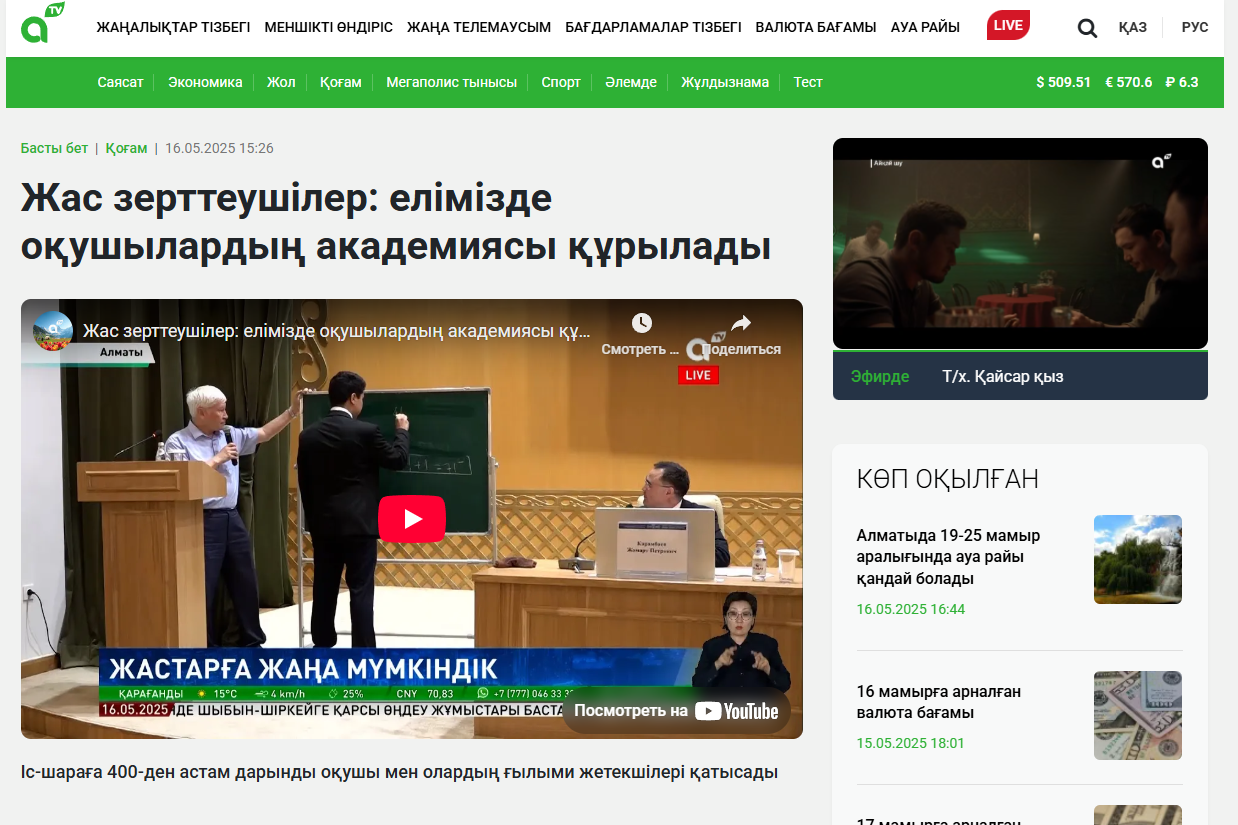Open the search magnifier icon
This screenshot has height=825, width=1238.
(1087, 28)
